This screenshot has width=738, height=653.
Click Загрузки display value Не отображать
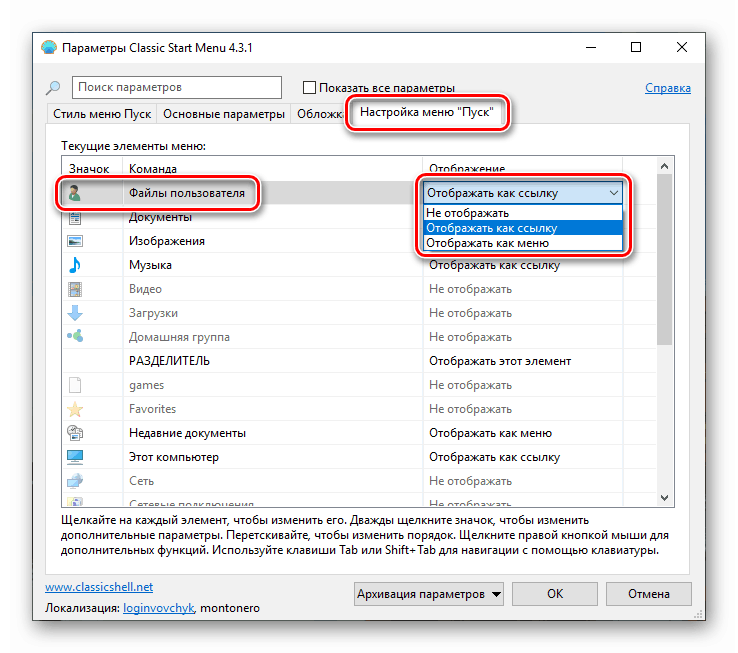point(470,313)
